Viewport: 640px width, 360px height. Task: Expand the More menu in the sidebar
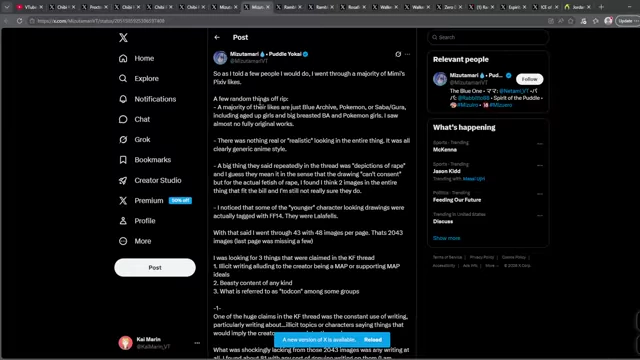135,241
